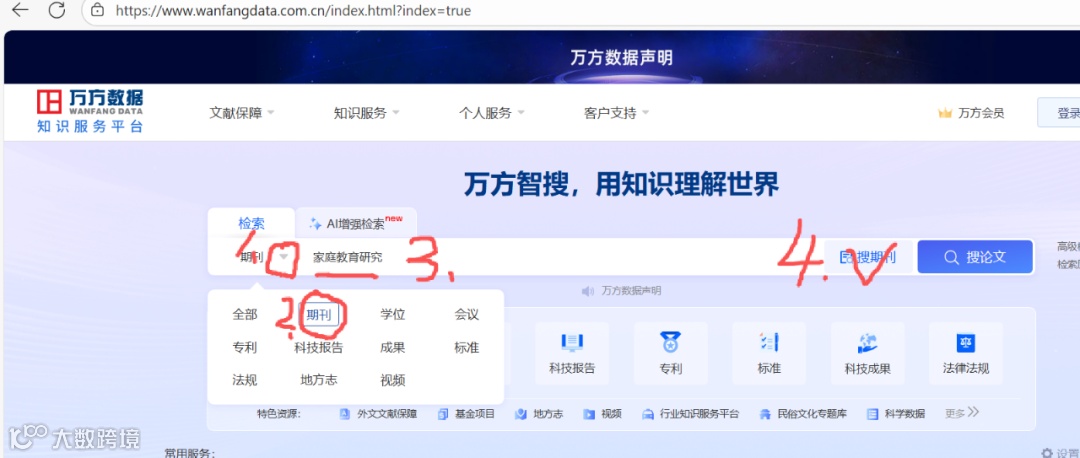Choose 法规 in the type list
Screen dimensions: 1080x458
pyautogui.click(x=245, y=380)
